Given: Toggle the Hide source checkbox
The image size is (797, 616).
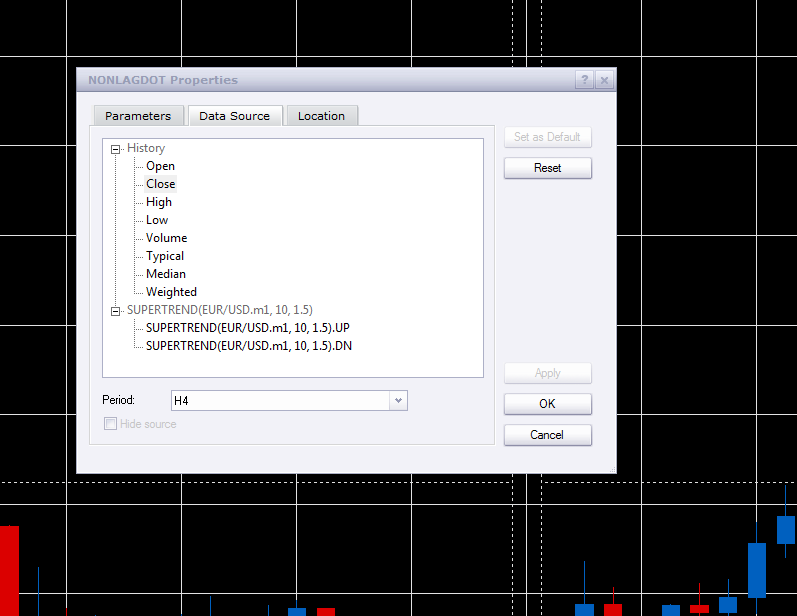Looking at the screenshot, I should pos(110,423).
